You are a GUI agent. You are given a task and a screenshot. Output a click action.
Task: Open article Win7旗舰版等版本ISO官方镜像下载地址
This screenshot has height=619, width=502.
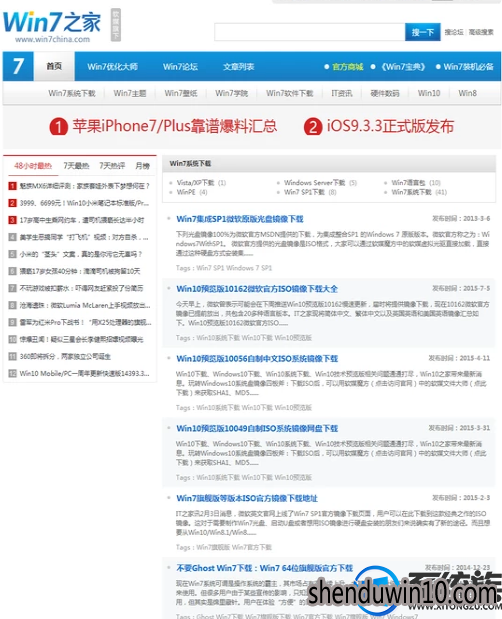pyautogui.click(x=247, y=498)
